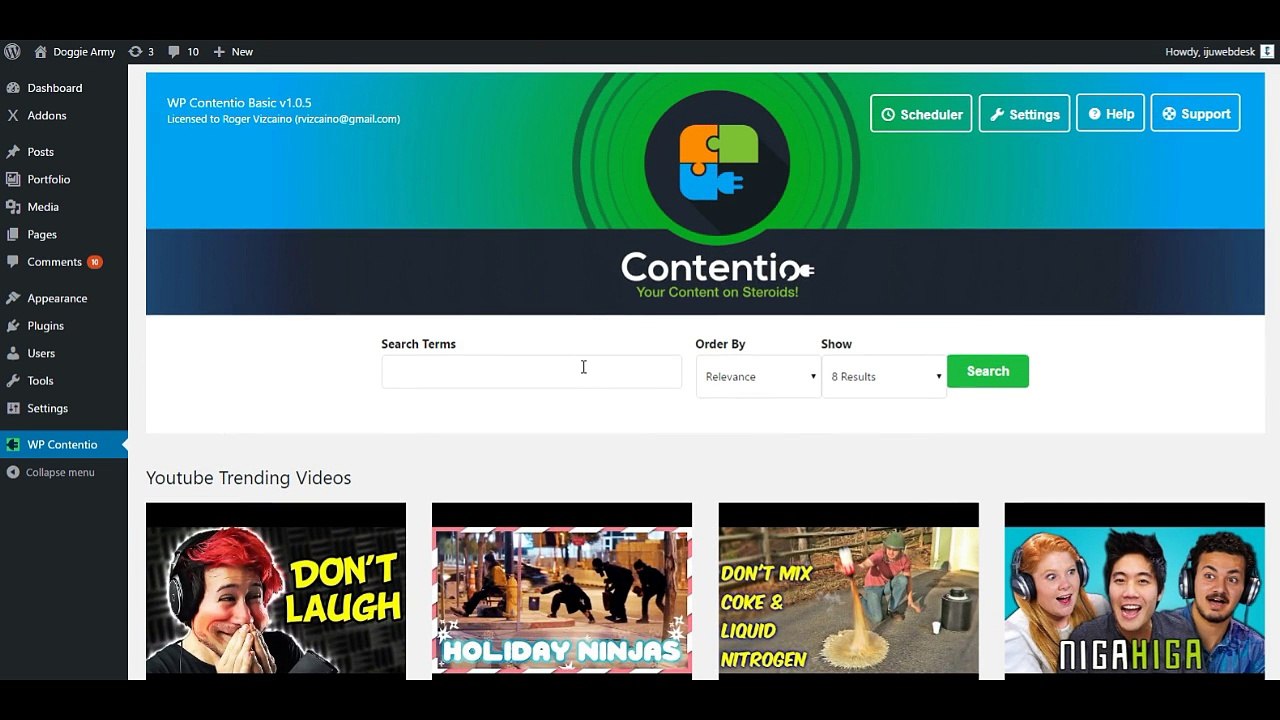The height and width of the screenshot is (720, 1280).
Task: Click Howdy, ijuwebdesk account link
Action: (1210, 51)
